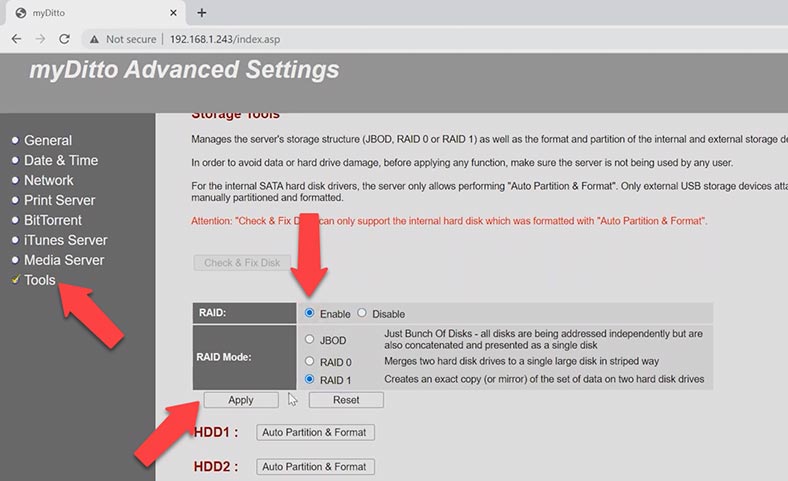Select Tools in the sidebar
Screen dimensions: 788x481
(40, 280)
